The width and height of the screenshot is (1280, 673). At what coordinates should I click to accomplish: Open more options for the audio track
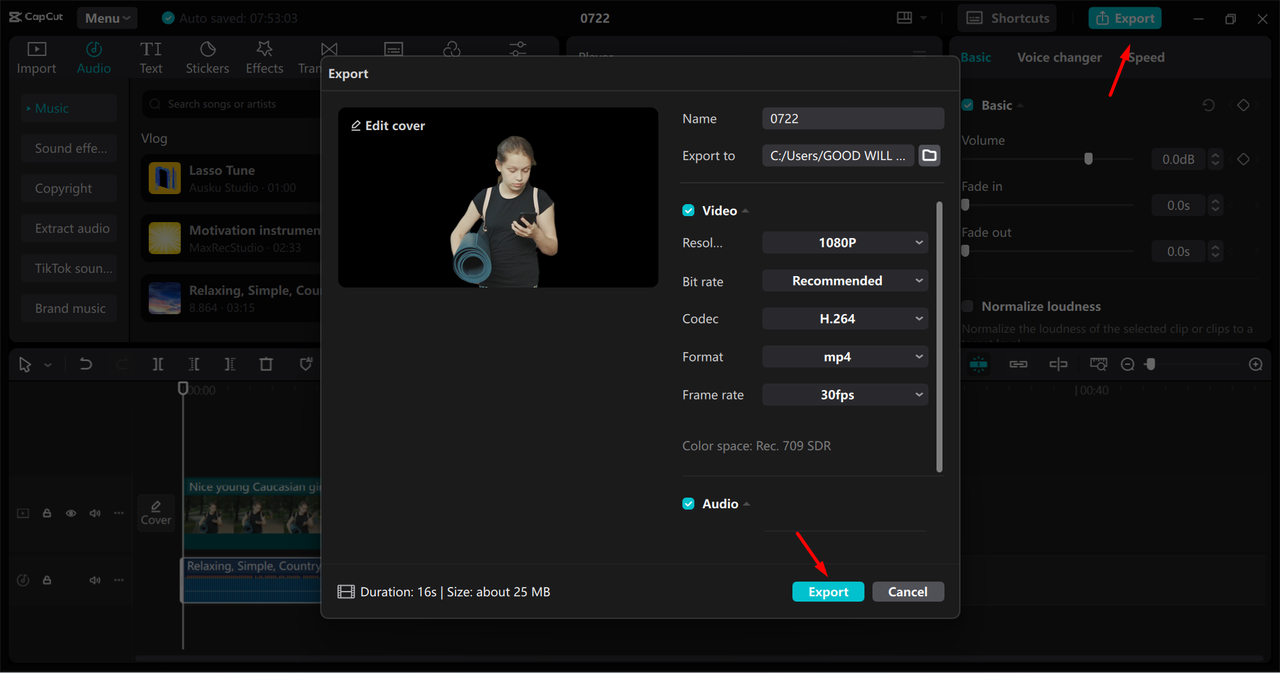[x=119, y=580]
